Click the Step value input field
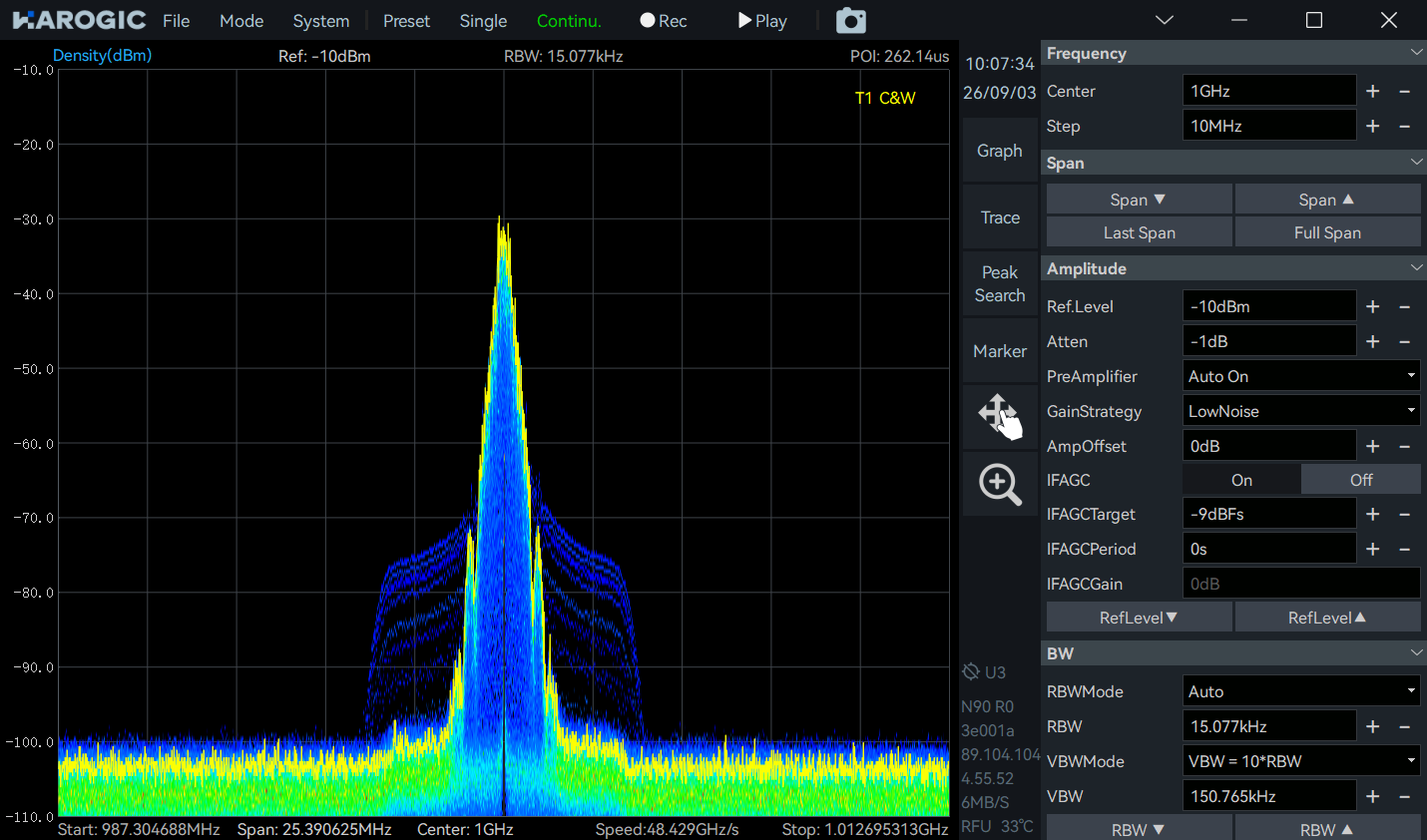 (x=1269, y=126)
